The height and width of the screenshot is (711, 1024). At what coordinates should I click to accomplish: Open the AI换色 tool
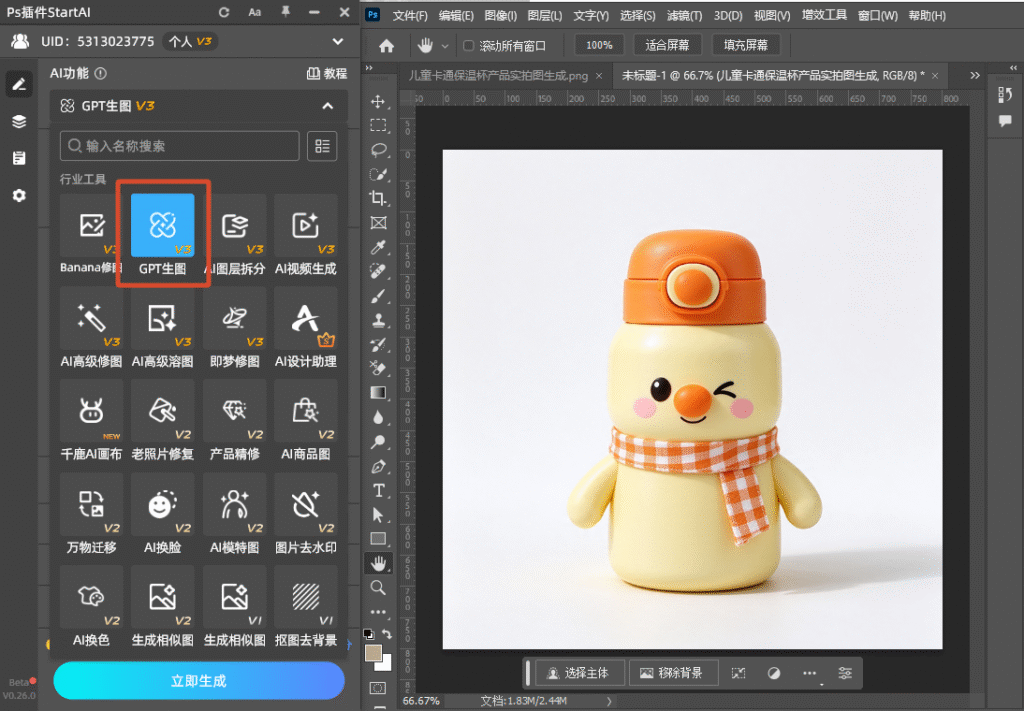click(x=91, y=607)
